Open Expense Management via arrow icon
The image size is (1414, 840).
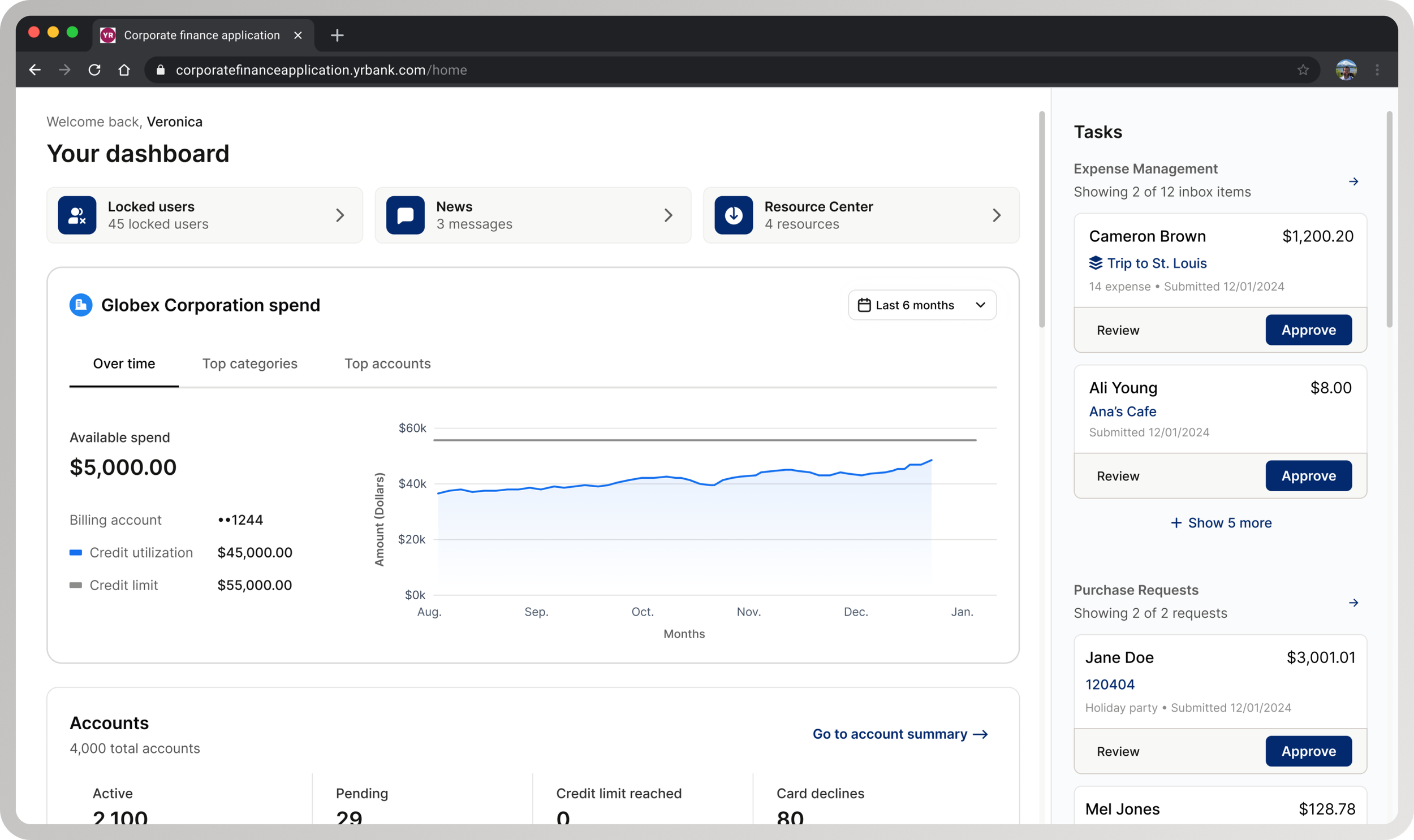[1353, 181]
